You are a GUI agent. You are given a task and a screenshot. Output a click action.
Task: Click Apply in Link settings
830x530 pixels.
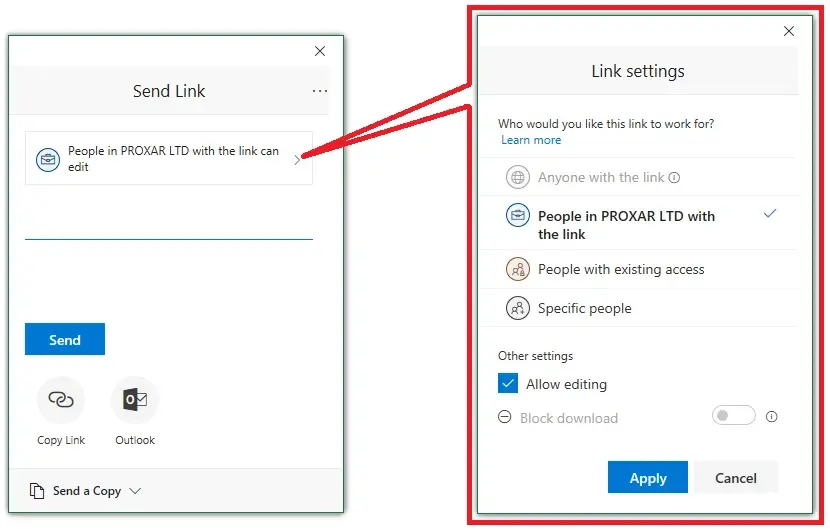pos(647,477)
